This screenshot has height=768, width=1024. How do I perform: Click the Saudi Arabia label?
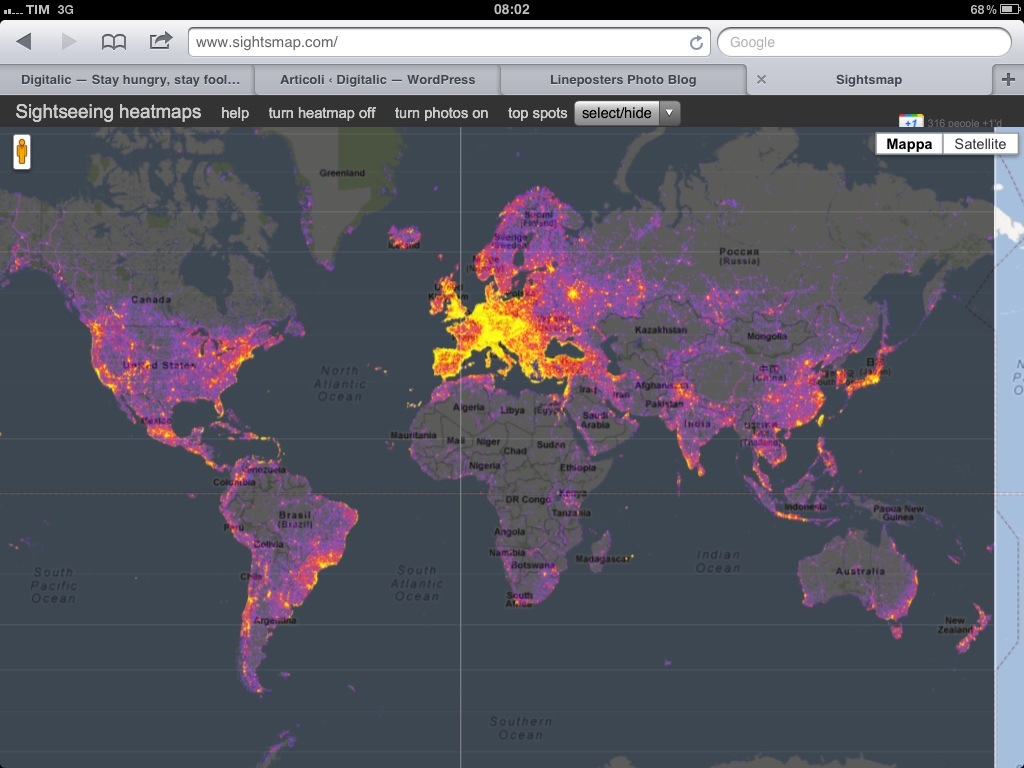[596, 420]
